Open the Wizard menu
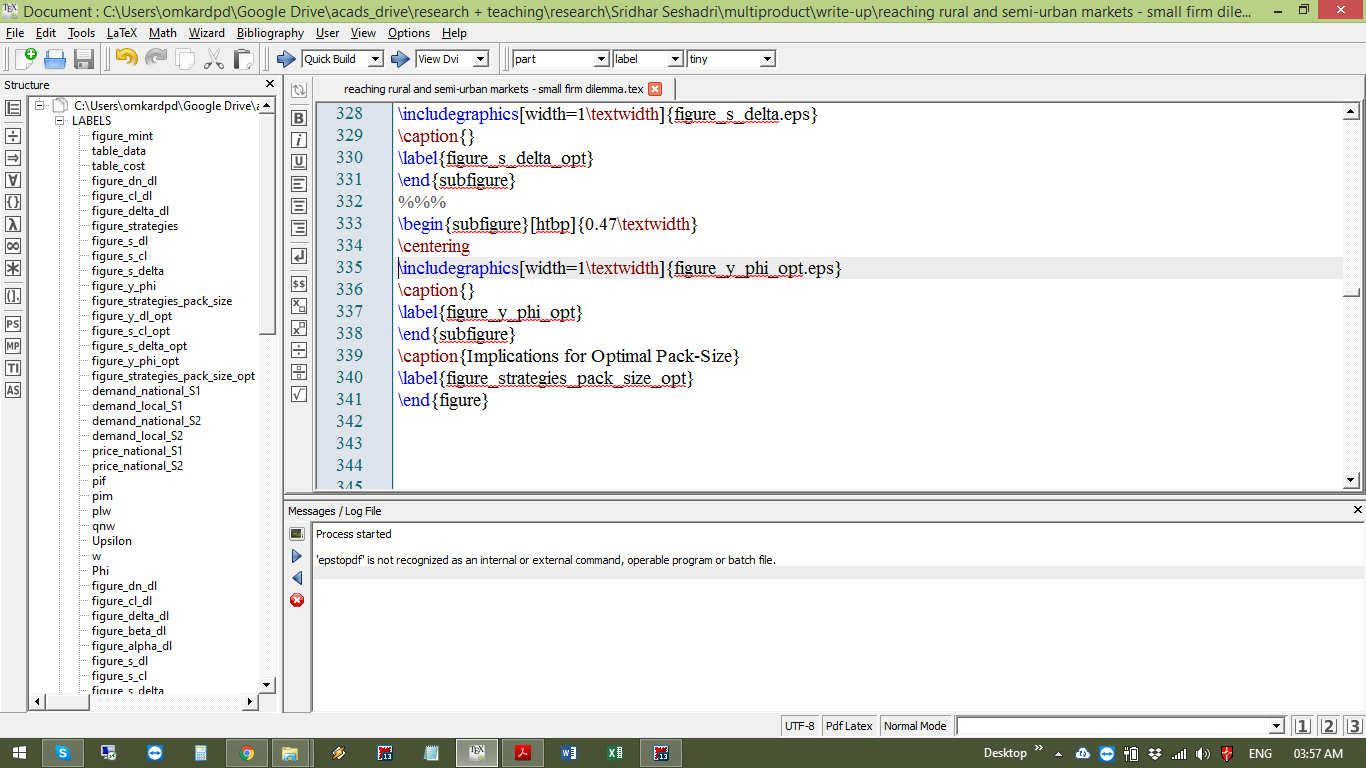The width and height of the screenshot is (1366, 768). (x=207, y=33)
